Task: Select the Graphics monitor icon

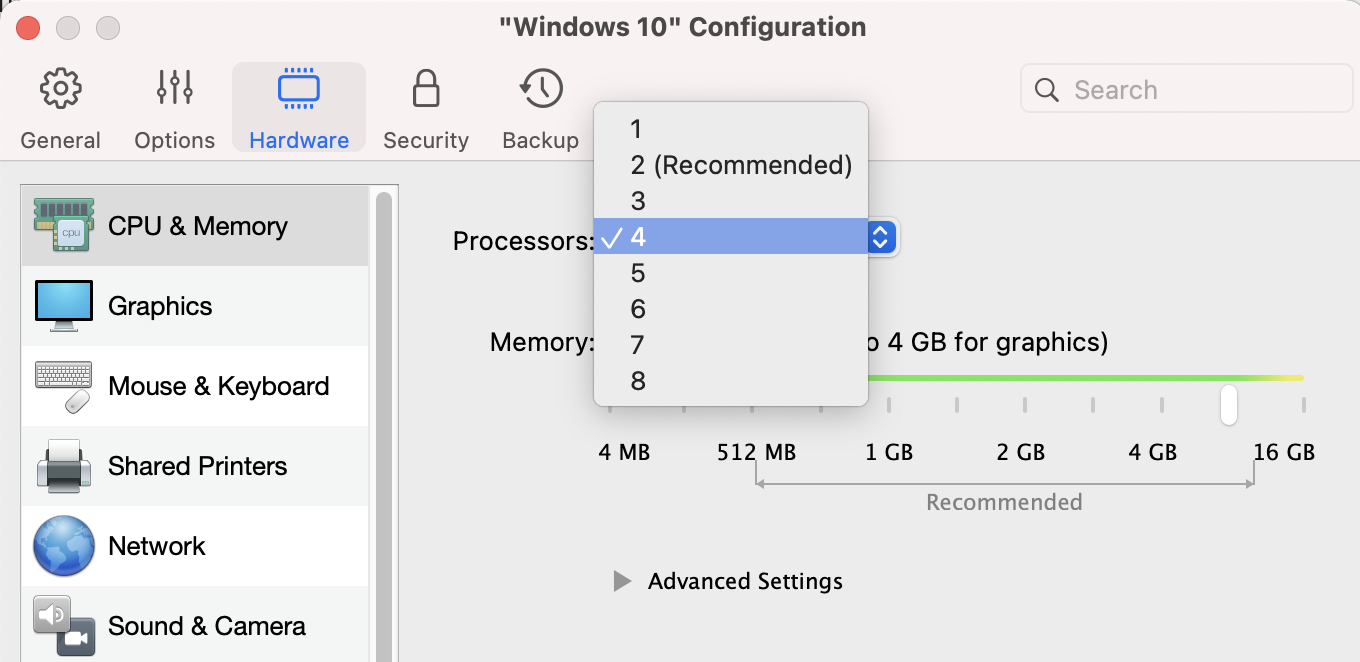Action: pos(64,306)
